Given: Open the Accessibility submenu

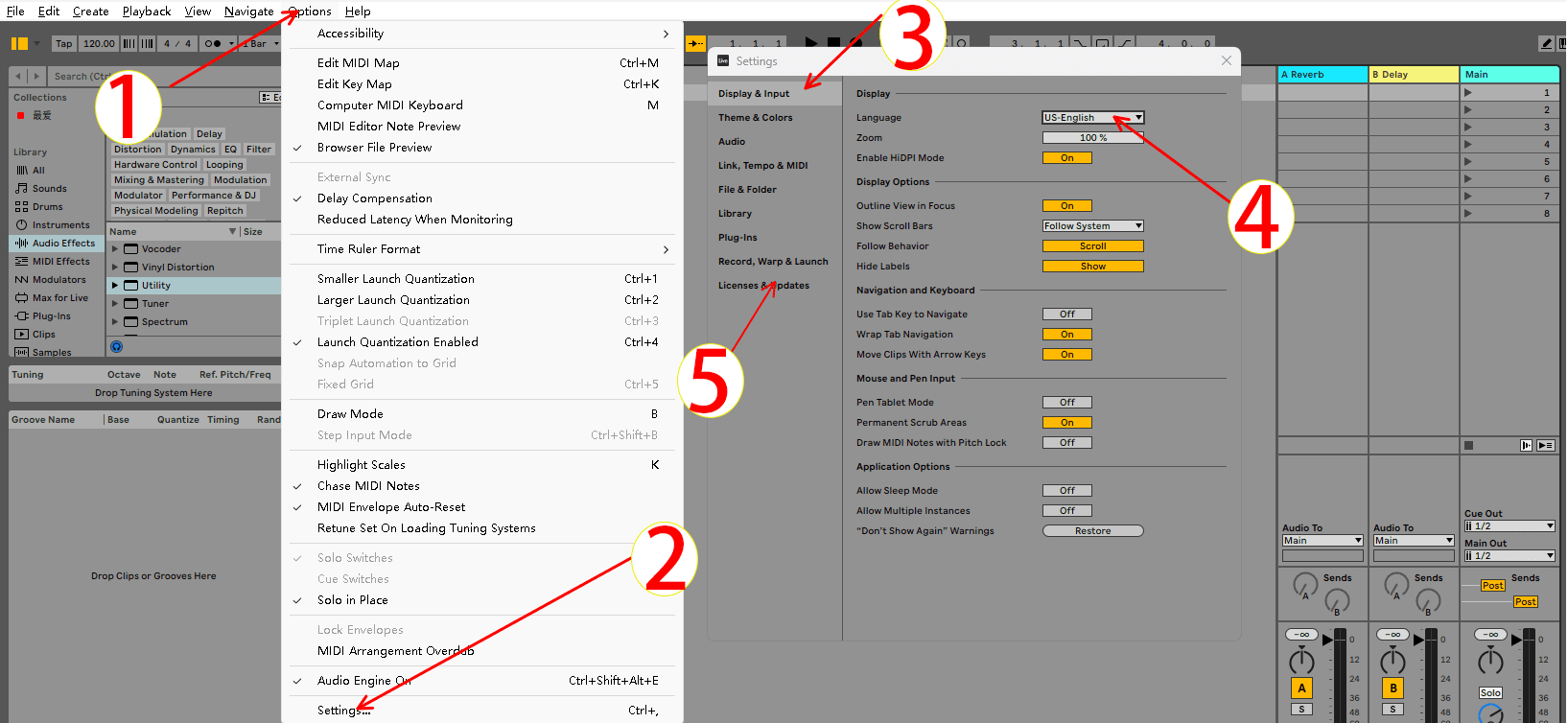Looking at the screenshot, I should pos(483,34).
